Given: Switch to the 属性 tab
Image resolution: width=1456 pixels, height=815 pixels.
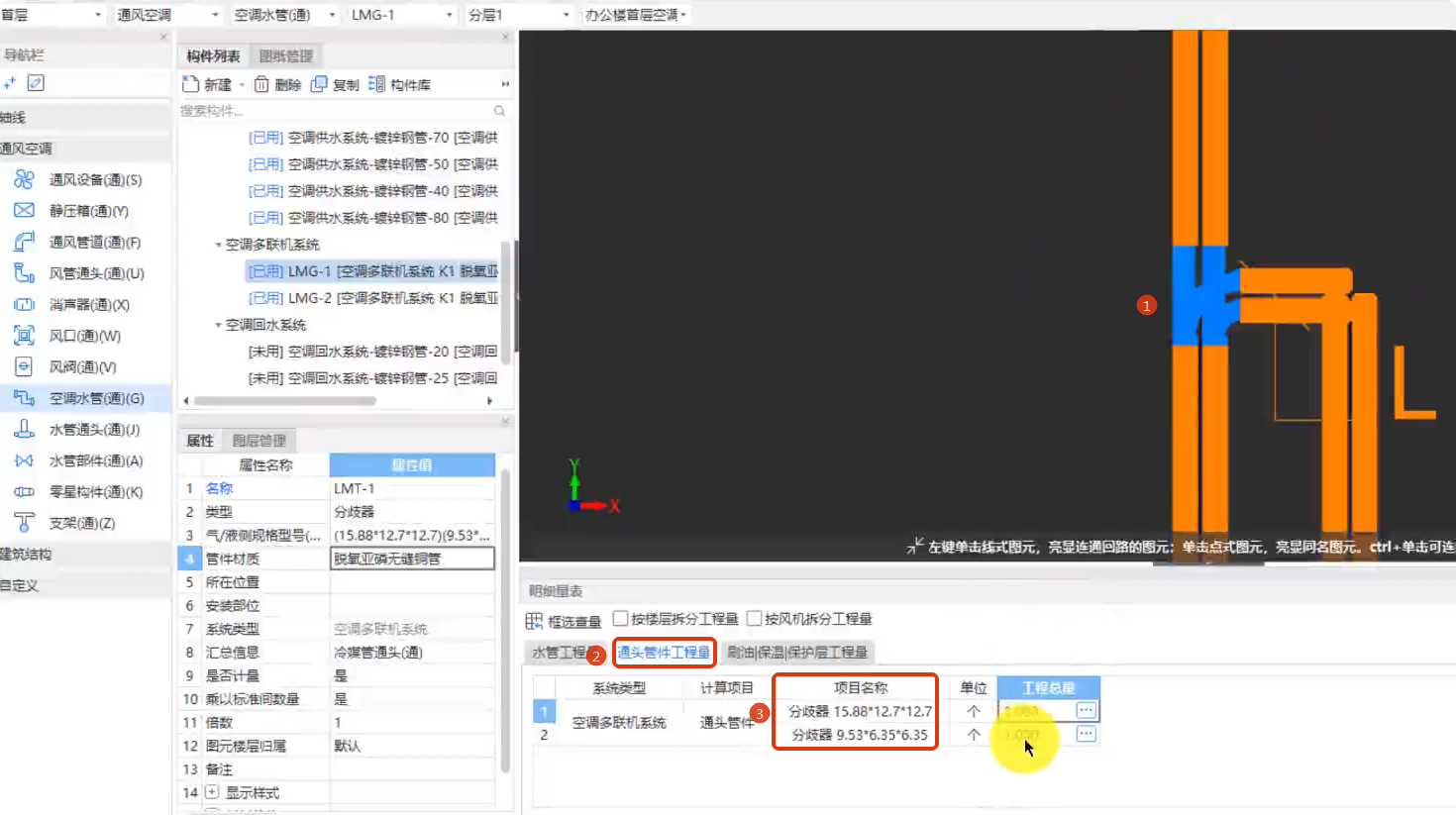Looking at the screenshot, I should pyautogui.click(x=200, y=441).
